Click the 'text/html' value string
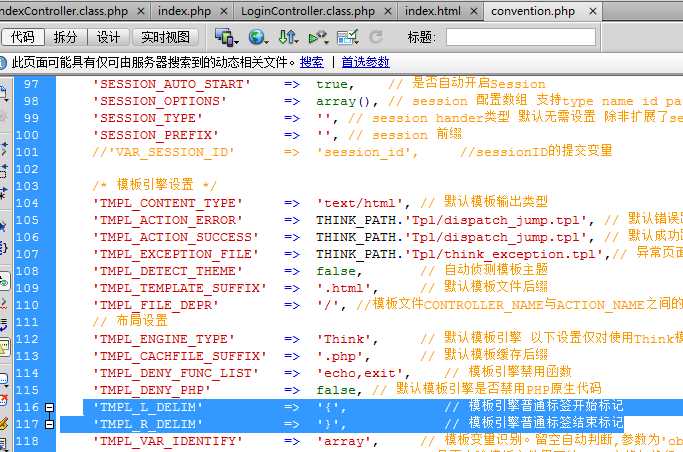This screenshot has width=683, height=452. click(x=360, y=203)
